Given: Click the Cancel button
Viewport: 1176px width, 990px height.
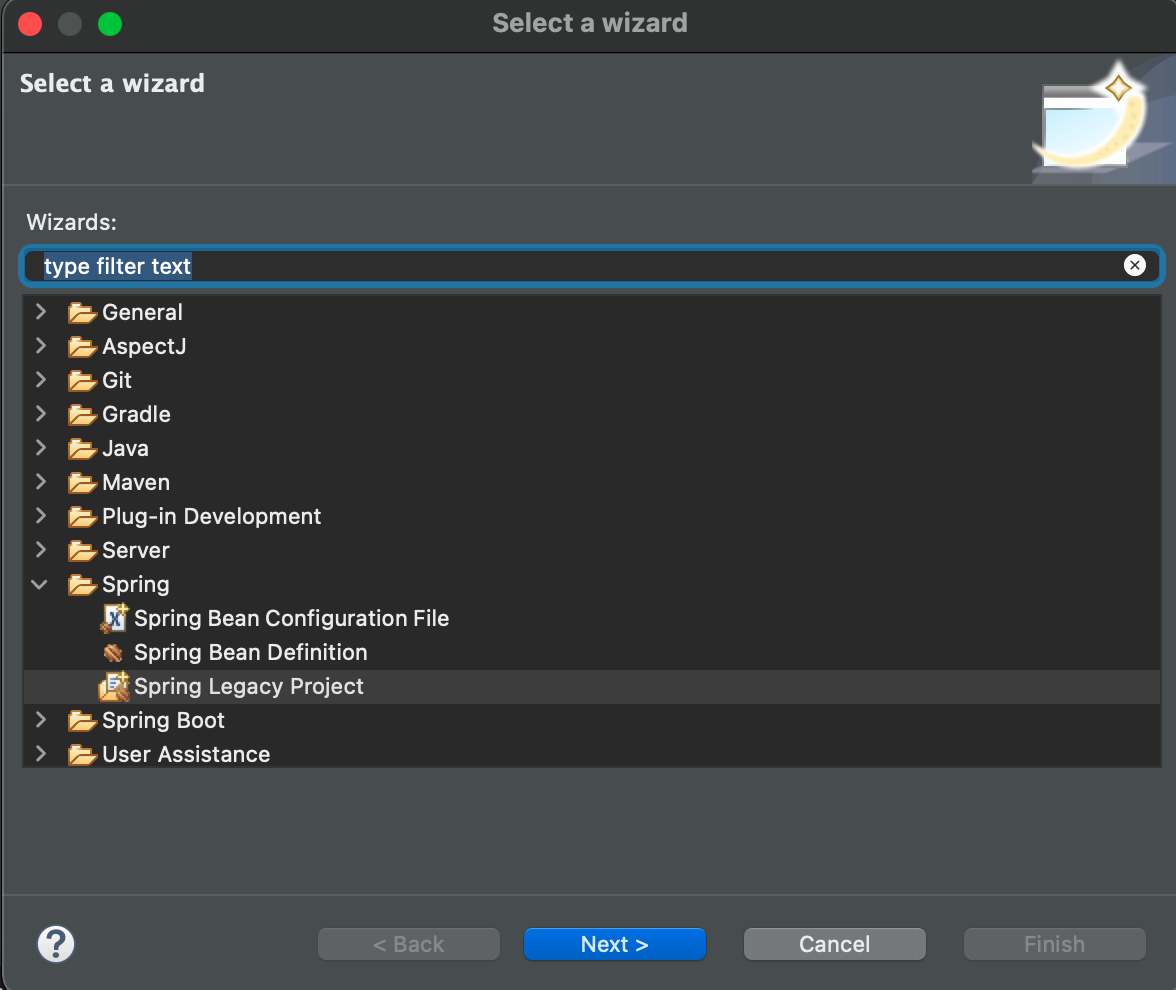Looking at the screenshot, I should [835, 944].
